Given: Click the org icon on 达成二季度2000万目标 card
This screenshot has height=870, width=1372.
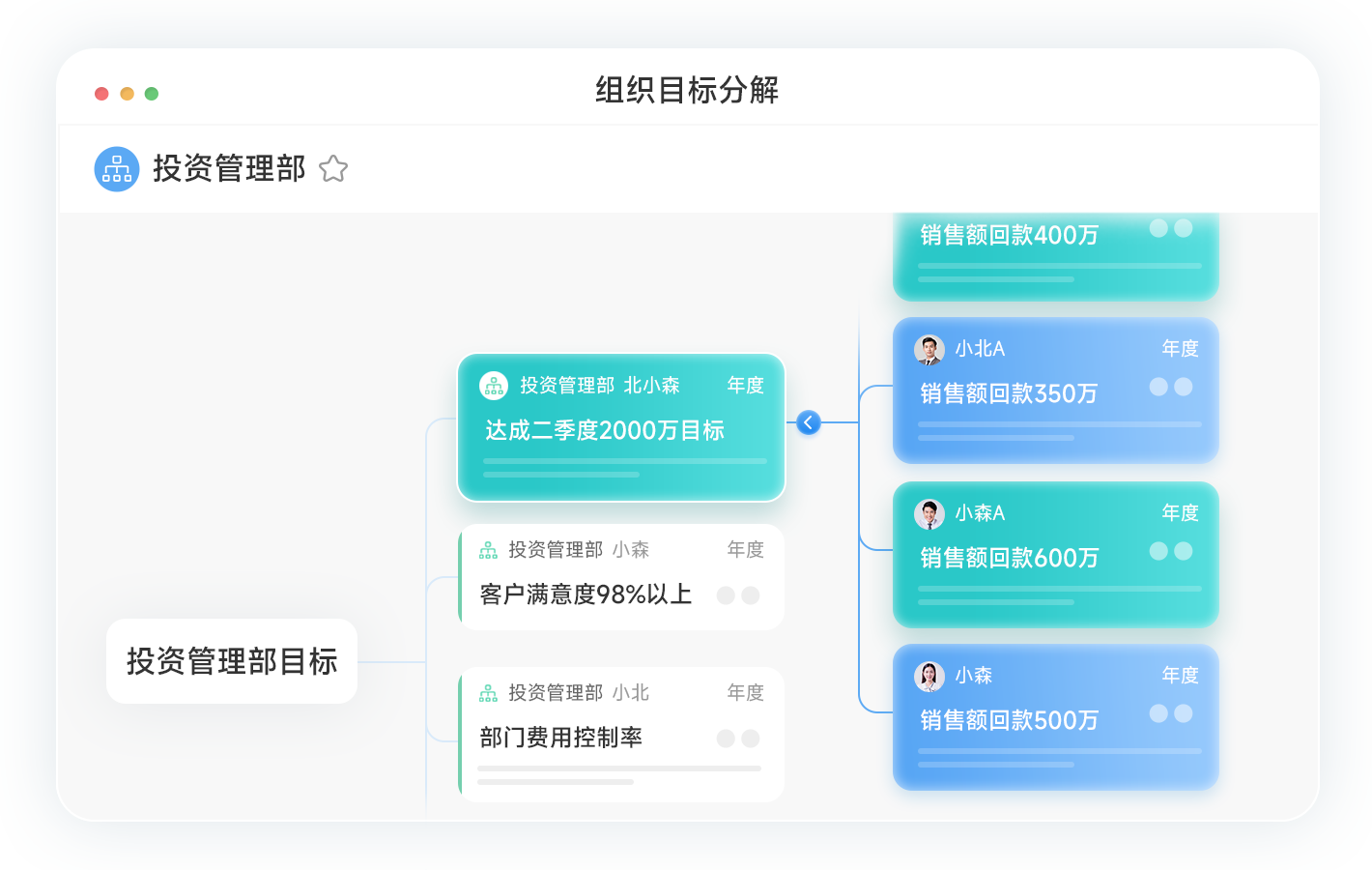Looking at the screenshot, I should tap(494, 386).
